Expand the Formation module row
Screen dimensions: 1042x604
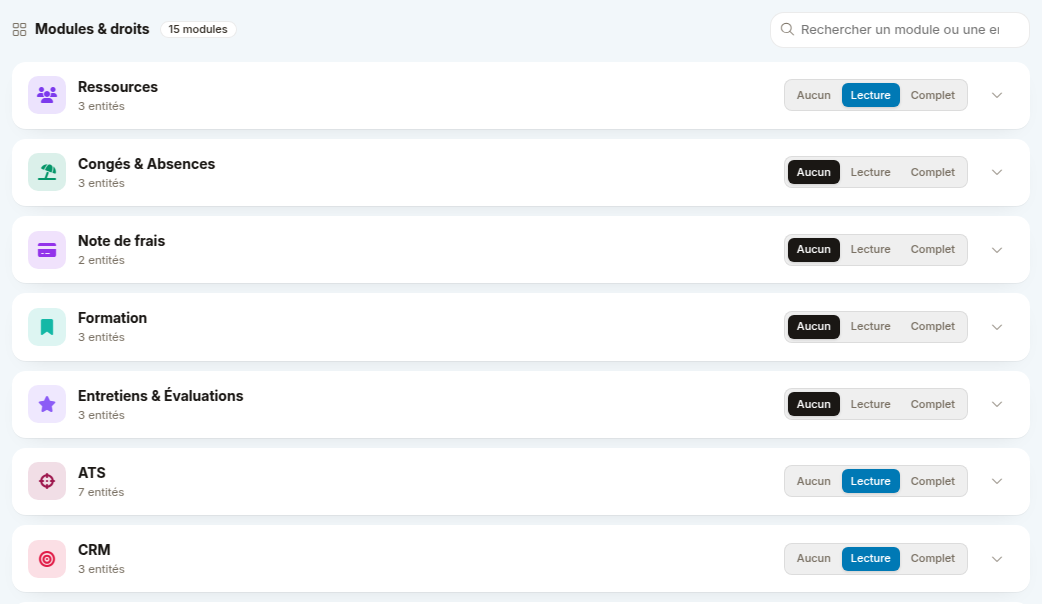(997, 327)
